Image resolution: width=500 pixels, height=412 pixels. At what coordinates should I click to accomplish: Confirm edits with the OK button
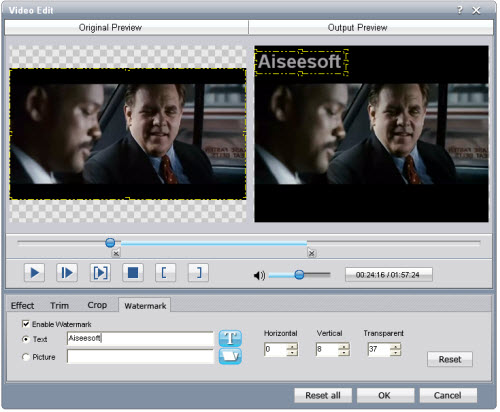point(385,395)
